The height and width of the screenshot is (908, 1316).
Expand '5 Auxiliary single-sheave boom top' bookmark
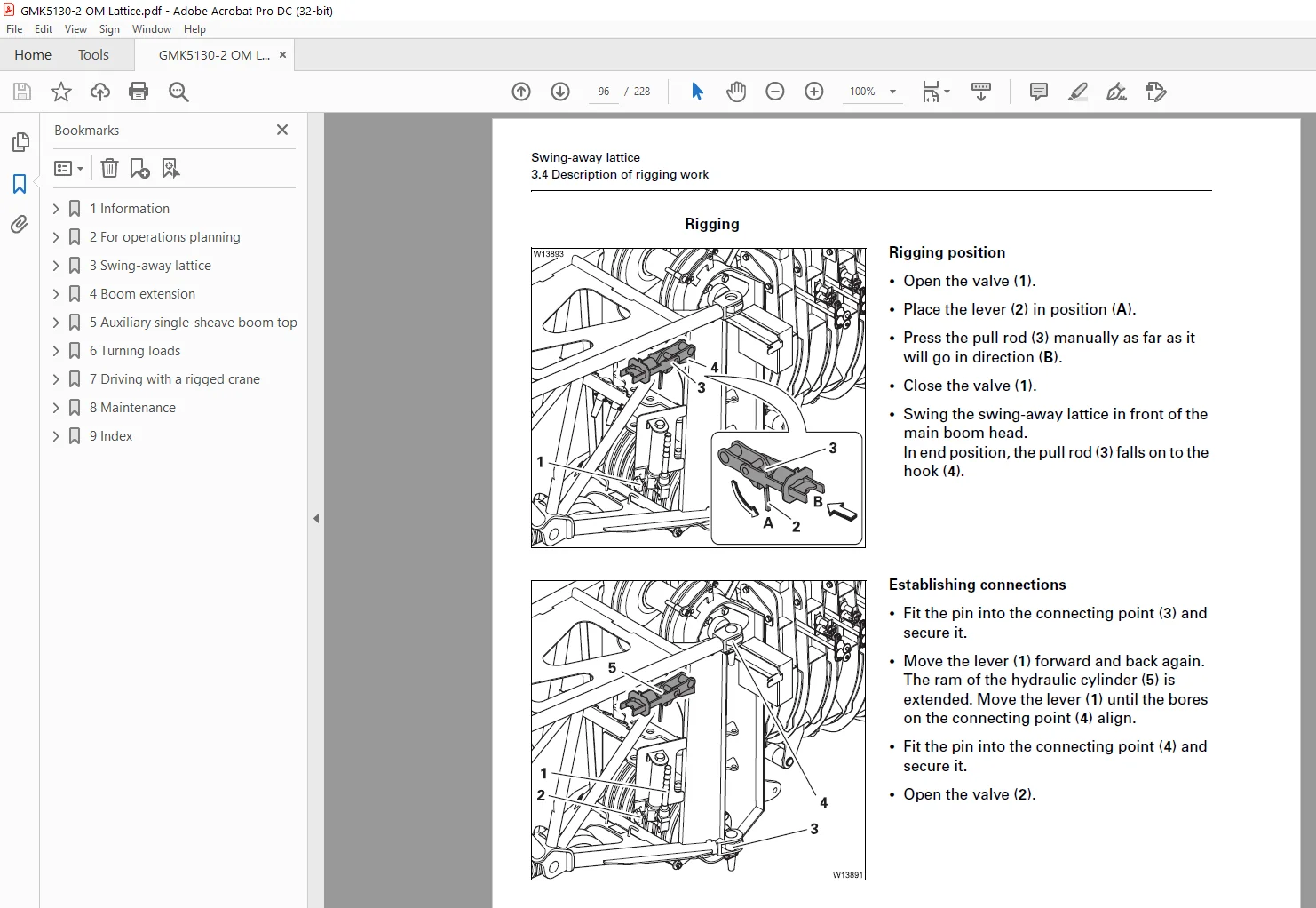[56, 323]
